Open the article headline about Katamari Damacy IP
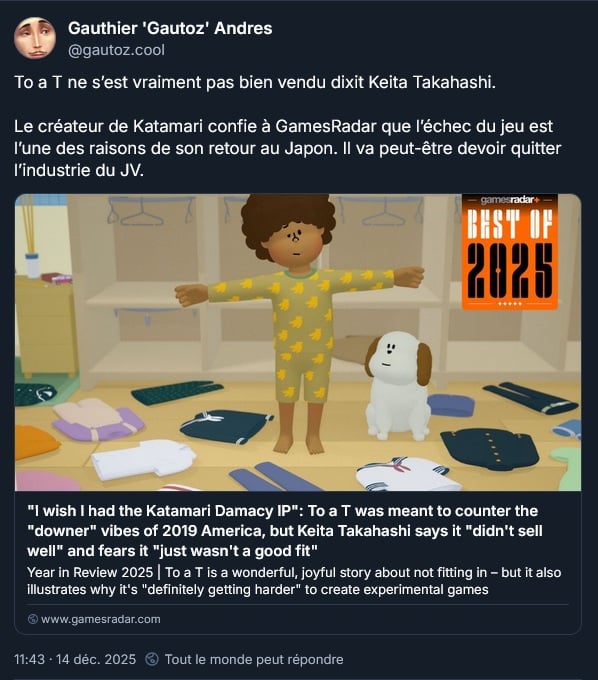Image resolution: width=598 pixels, height=680 pixels. pyautogui.click(x=285, y=530)
